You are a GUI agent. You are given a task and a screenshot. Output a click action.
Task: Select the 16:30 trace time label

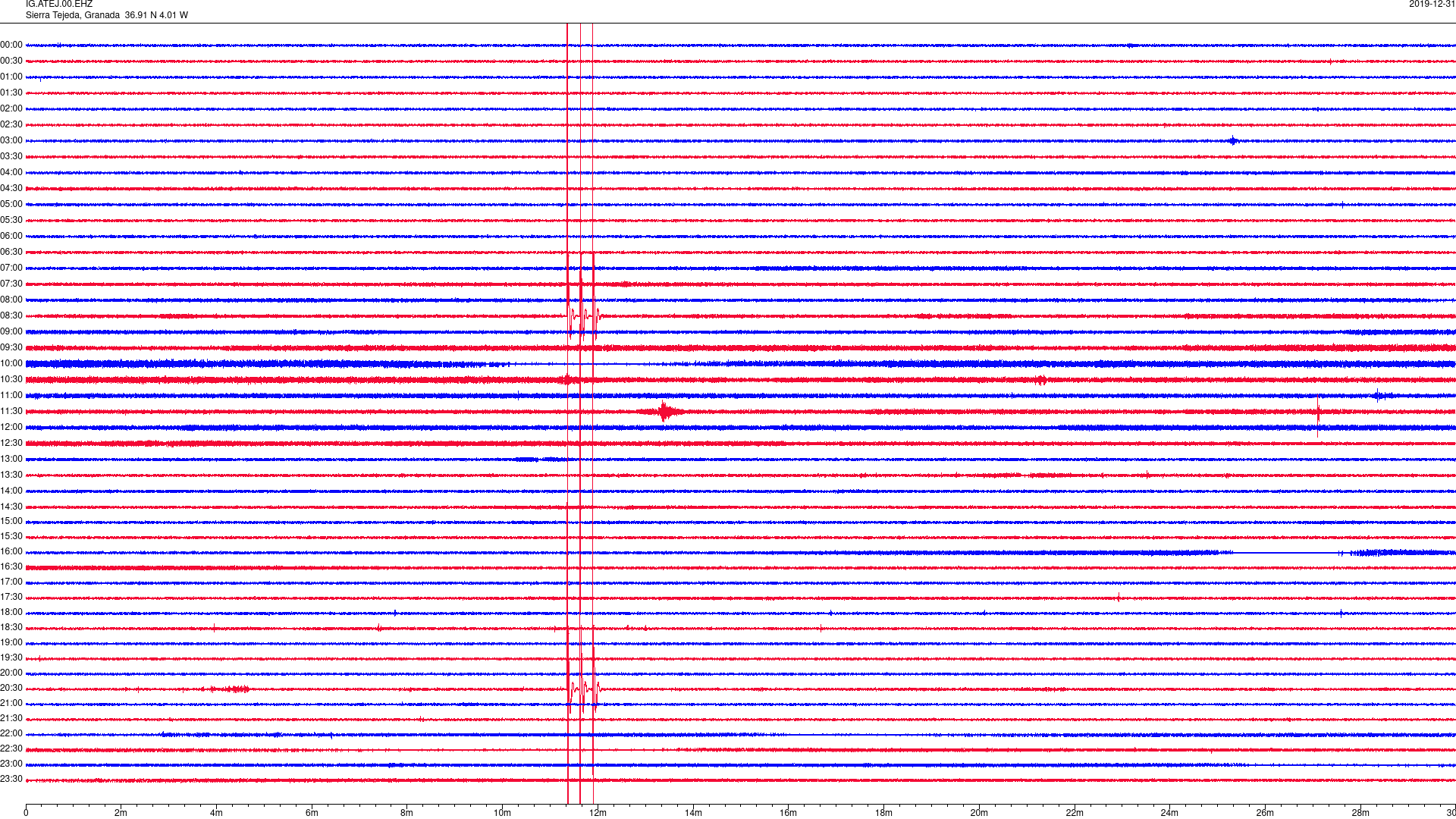point(11,567)
